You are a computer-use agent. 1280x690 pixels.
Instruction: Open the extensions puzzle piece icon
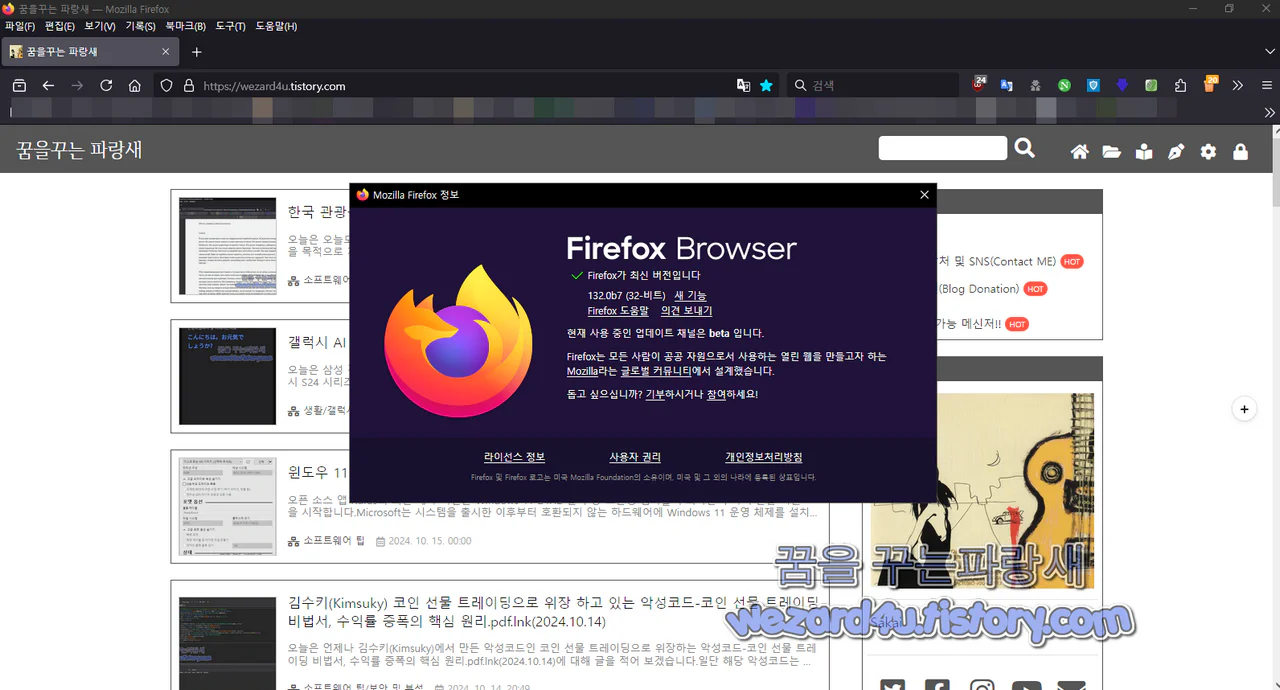point(1180,85)
